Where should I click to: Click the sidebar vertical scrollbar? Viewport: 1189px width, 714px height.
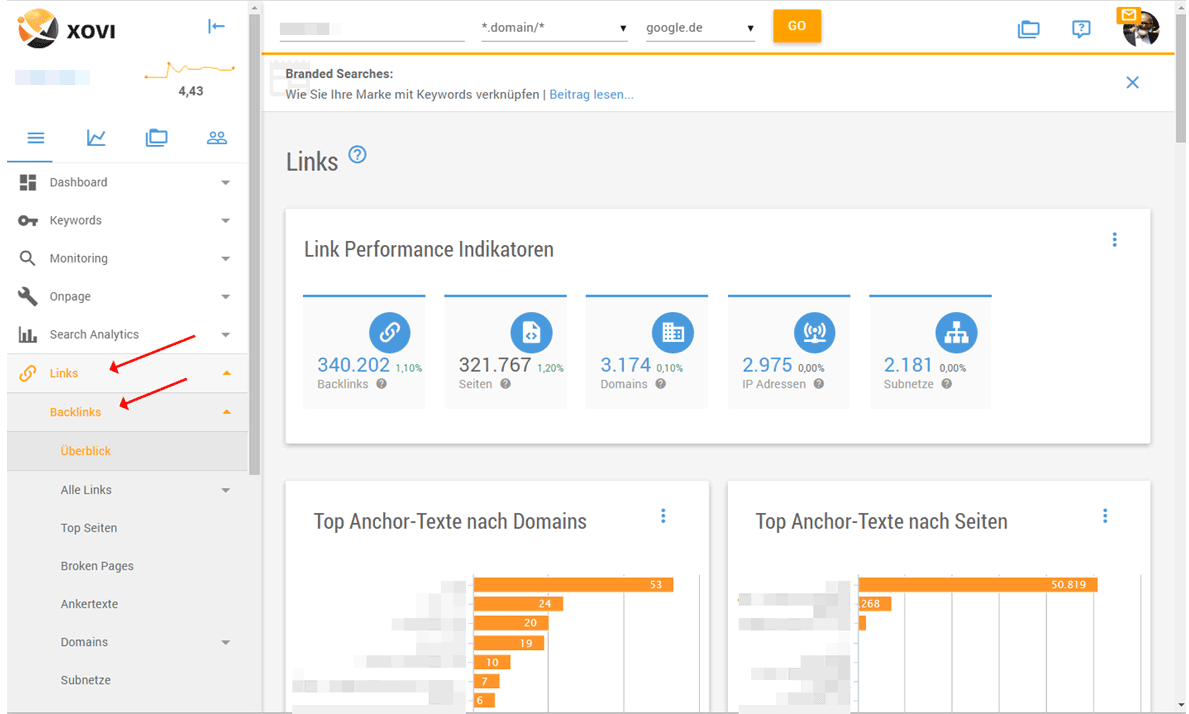coord(255,243)
